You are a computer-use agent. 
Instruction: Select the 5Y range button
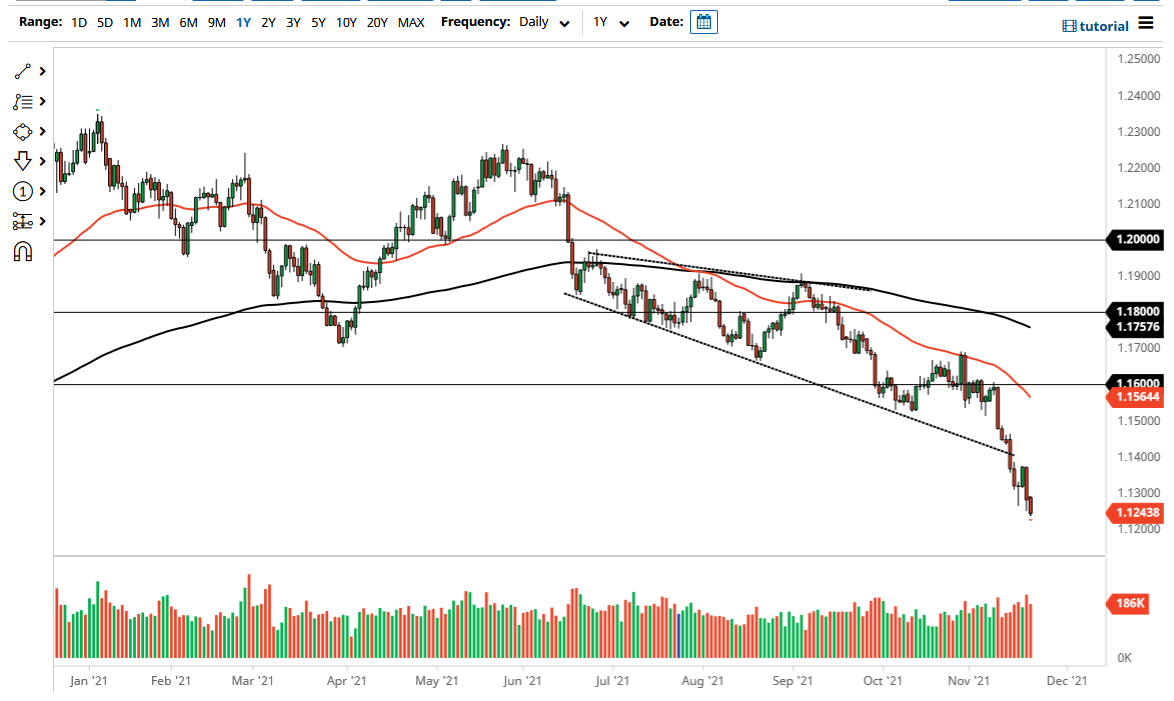point(318,21)
